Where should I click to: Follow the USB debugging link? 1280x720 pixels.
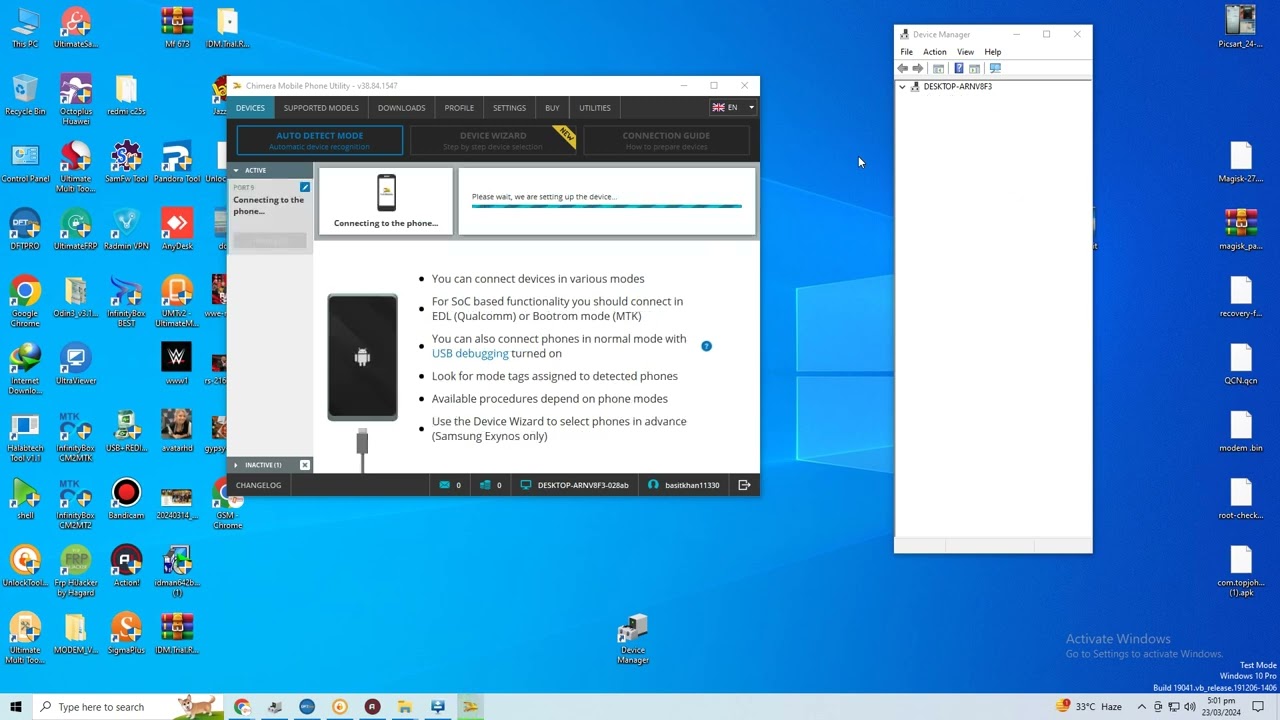click(x=470, y=354)
